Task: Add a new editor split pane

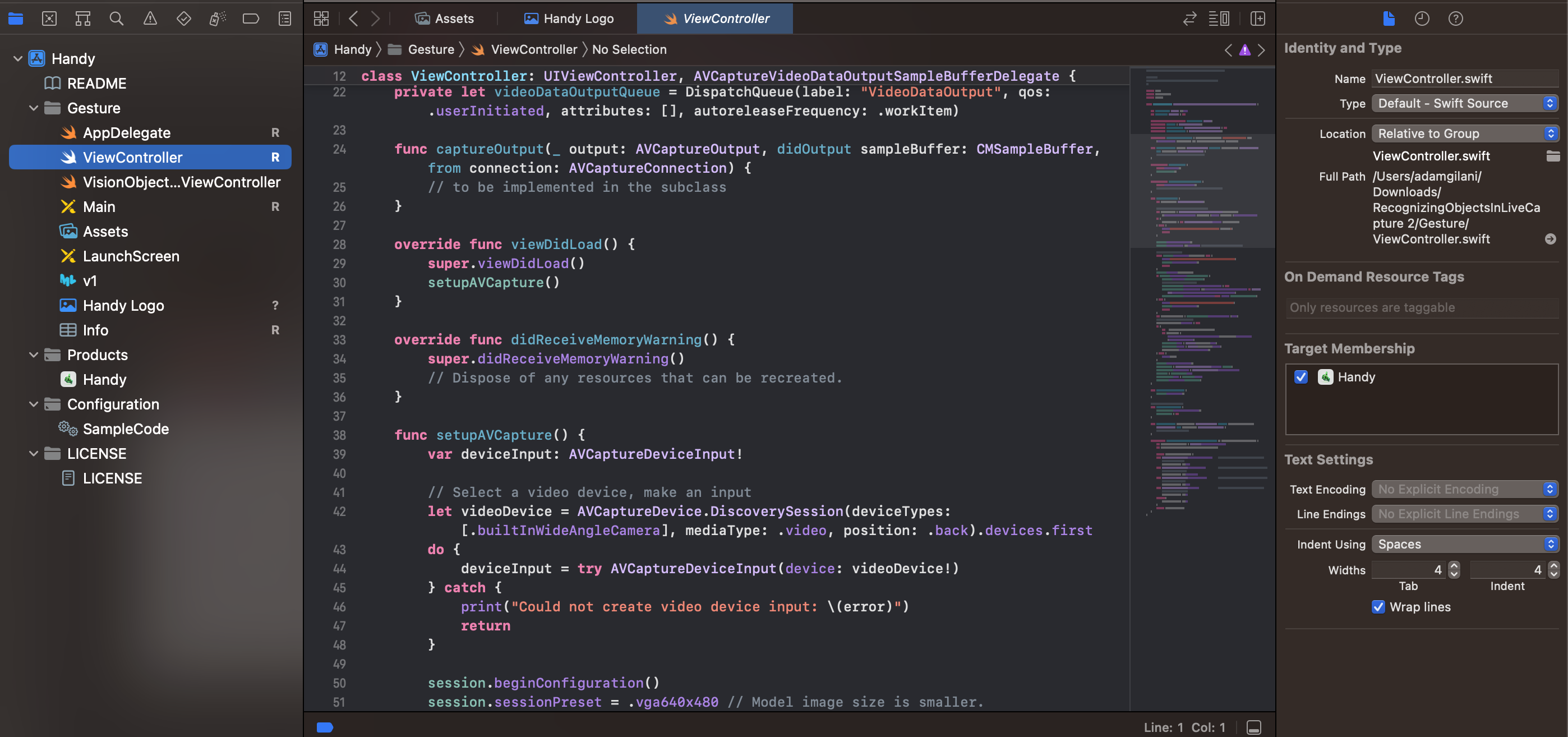Action: point(1258,19)
